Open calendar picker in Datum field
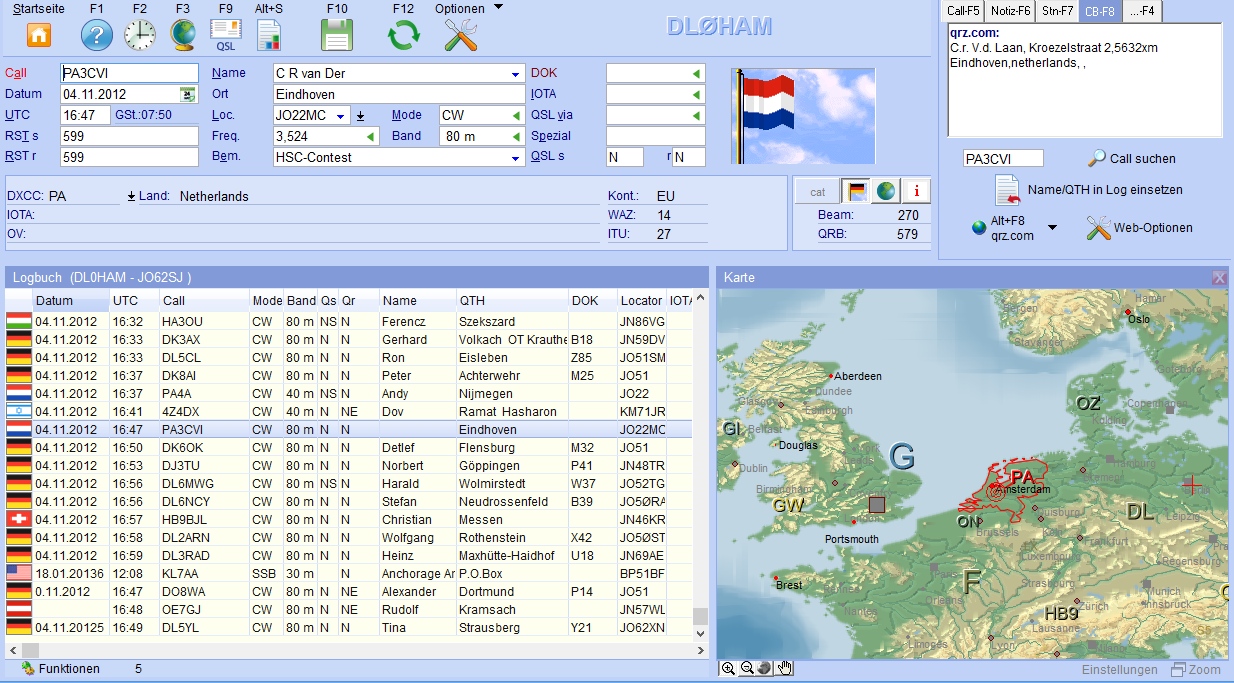 click(188, 94)
